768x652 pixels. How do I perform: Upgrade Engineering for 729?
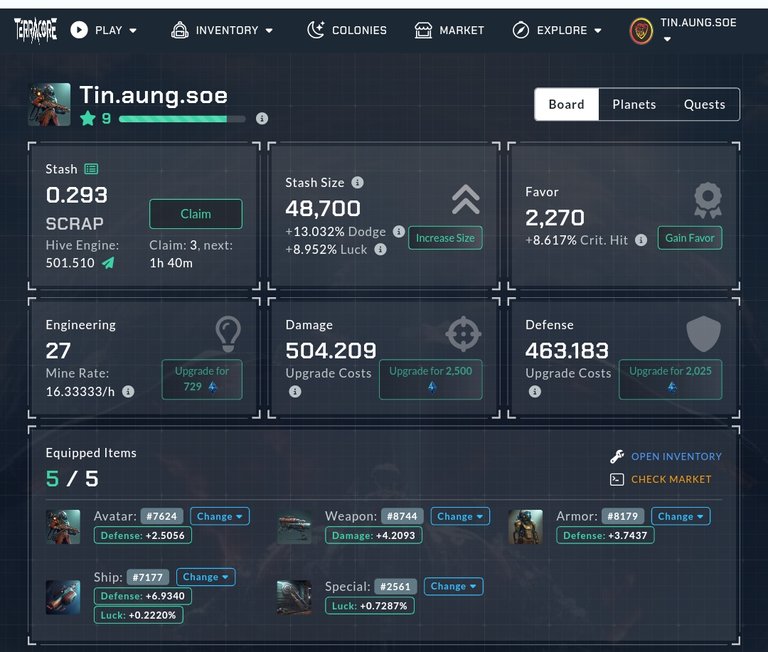click(202, 380)
